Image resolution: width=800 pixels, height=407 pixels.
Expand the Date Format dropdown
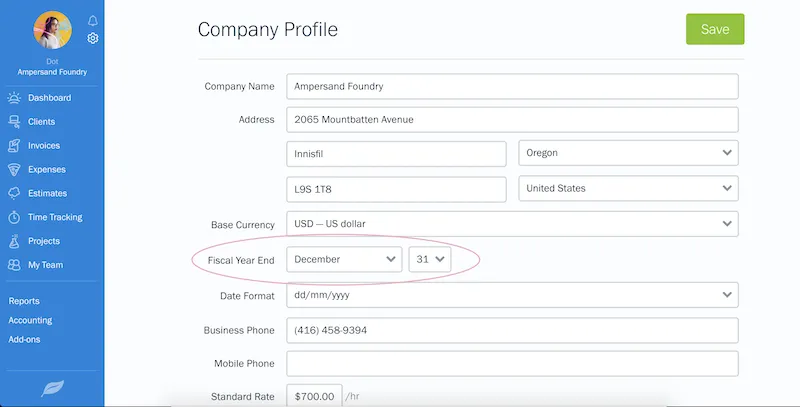[x=512, y=295]
